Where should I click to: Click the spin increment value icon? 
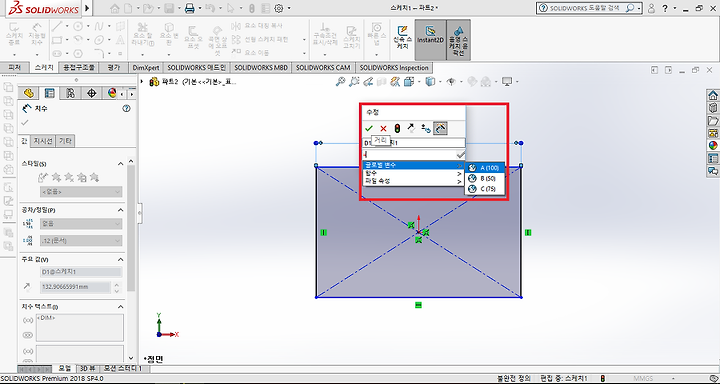pyautogui.click(x=426, y=129)
